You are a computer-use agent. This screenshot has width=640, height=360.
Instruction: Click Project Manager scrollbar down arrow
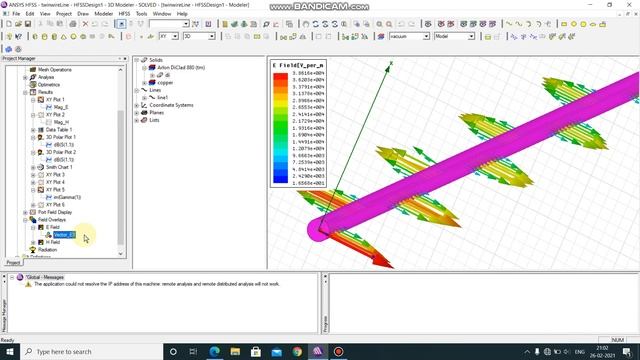(x=120, y=253)
